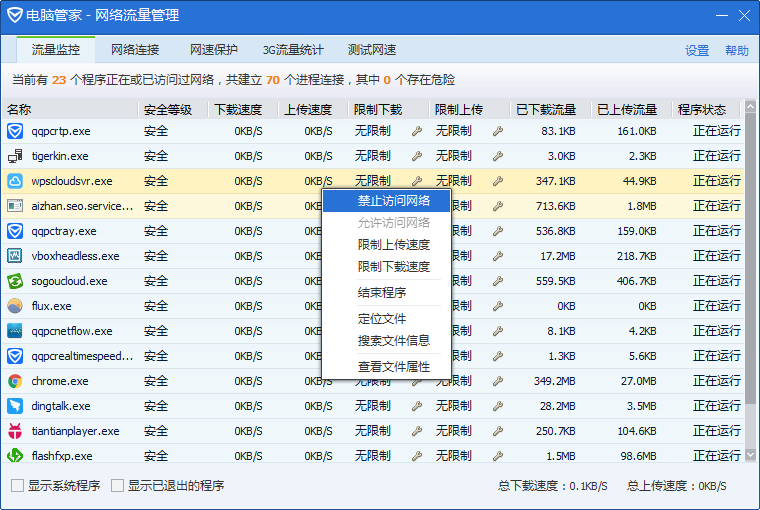This screenshot has height=510, width=760.
Task: Open the 设置 settings link
Action: 697,51
